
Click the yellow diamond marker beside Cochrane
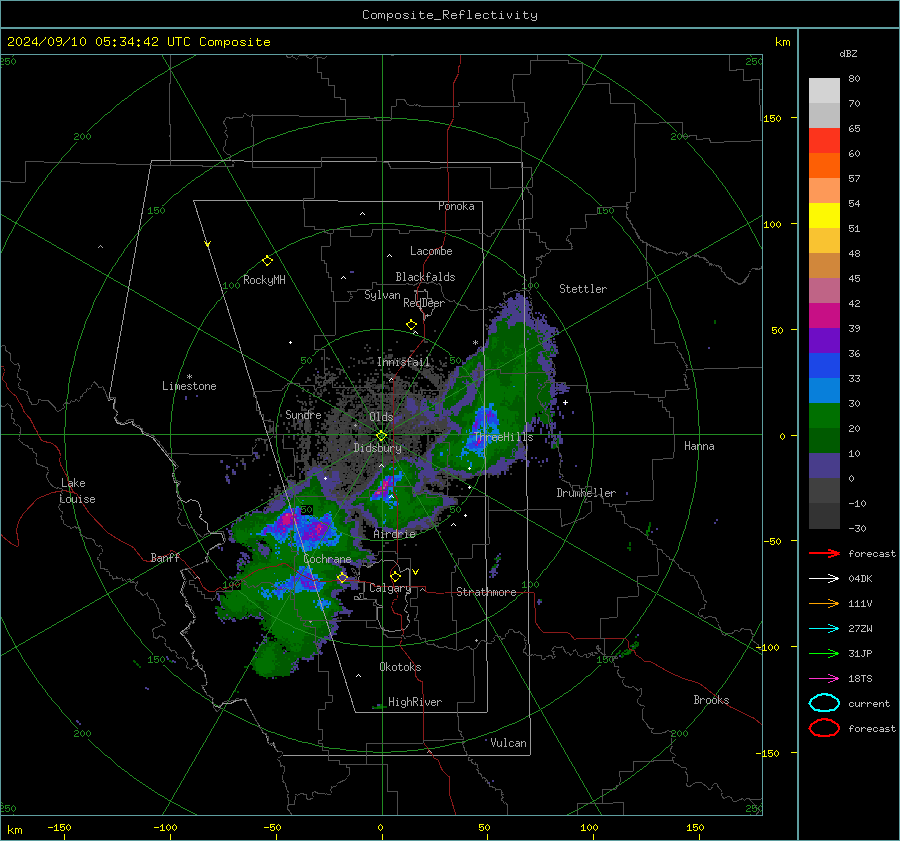342,578
